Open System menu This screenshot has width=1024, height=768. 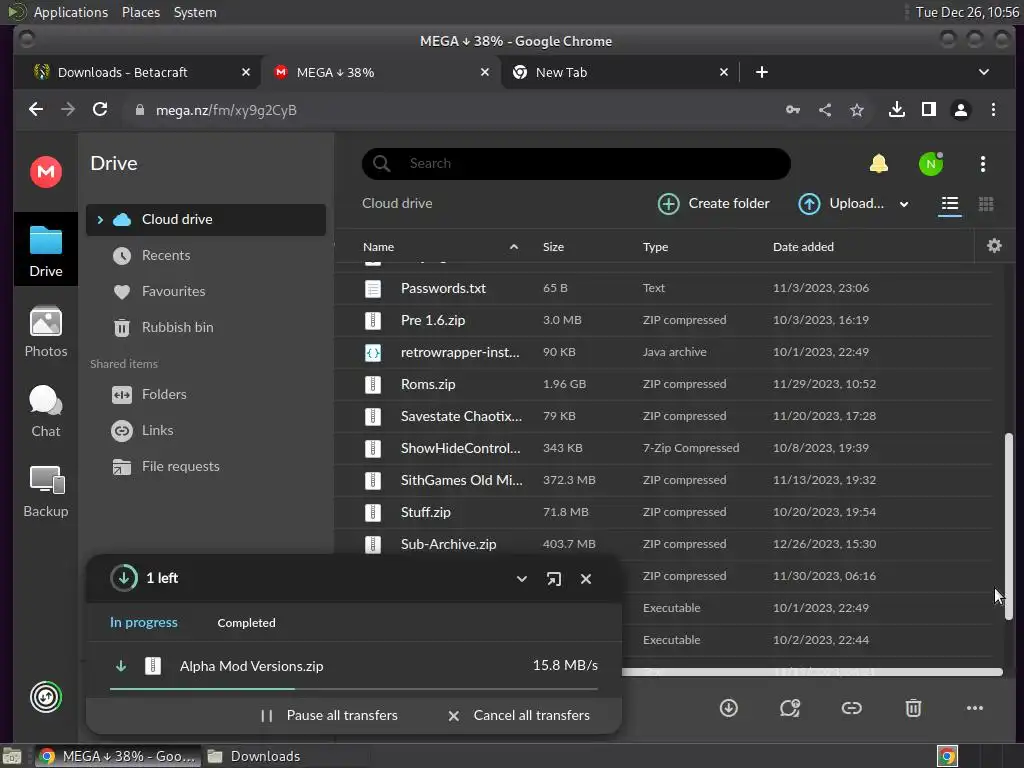coord(195,12)
